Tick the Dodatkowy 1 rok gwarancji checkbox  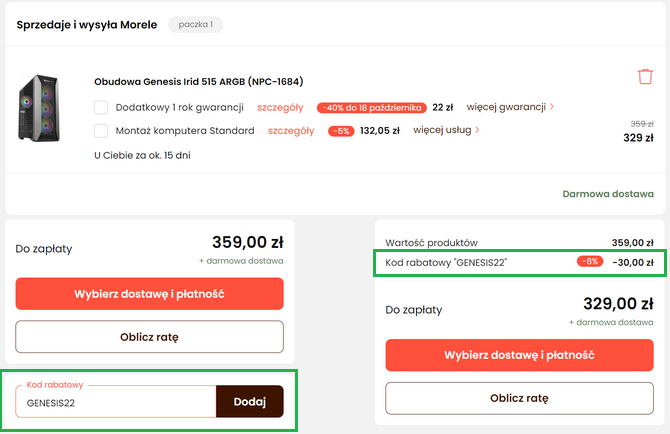click(101, 107)
